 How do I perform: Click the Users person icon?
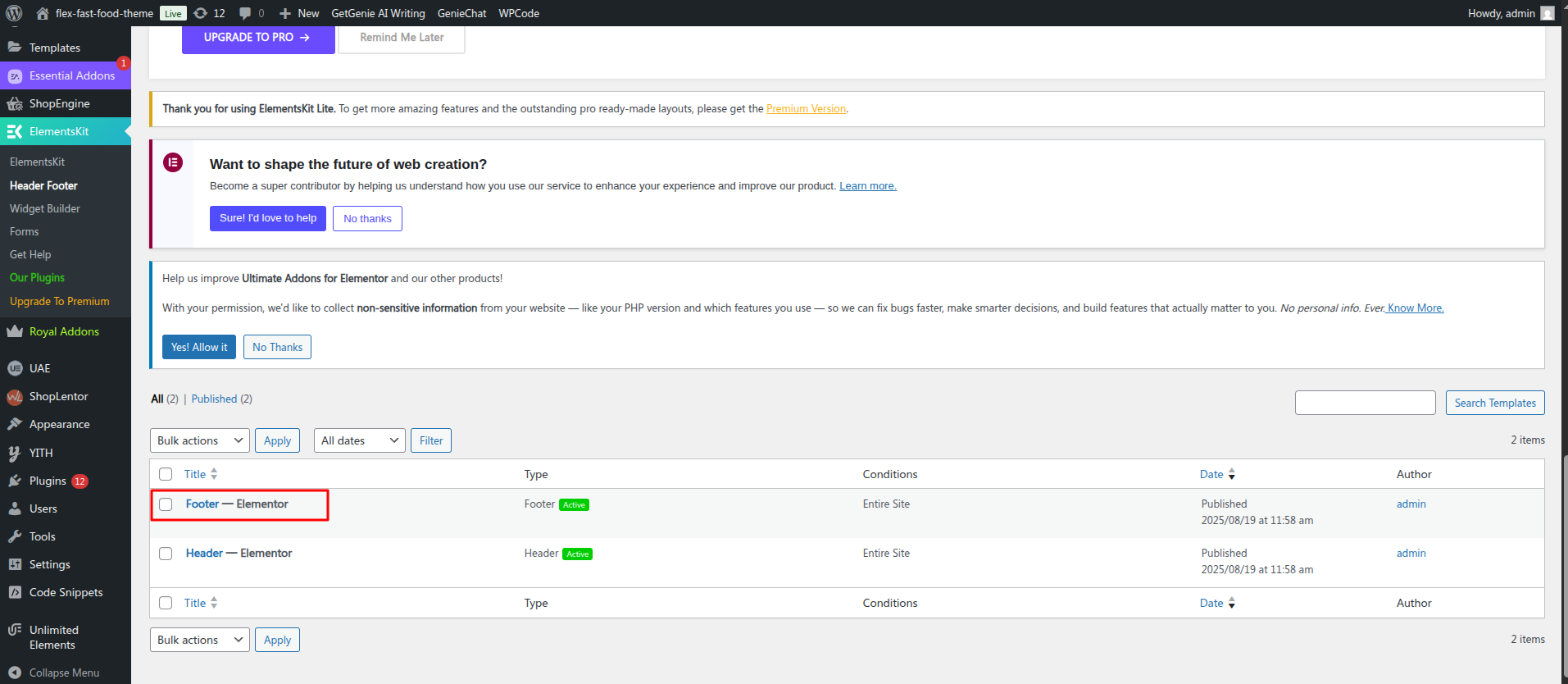(15, 508)
